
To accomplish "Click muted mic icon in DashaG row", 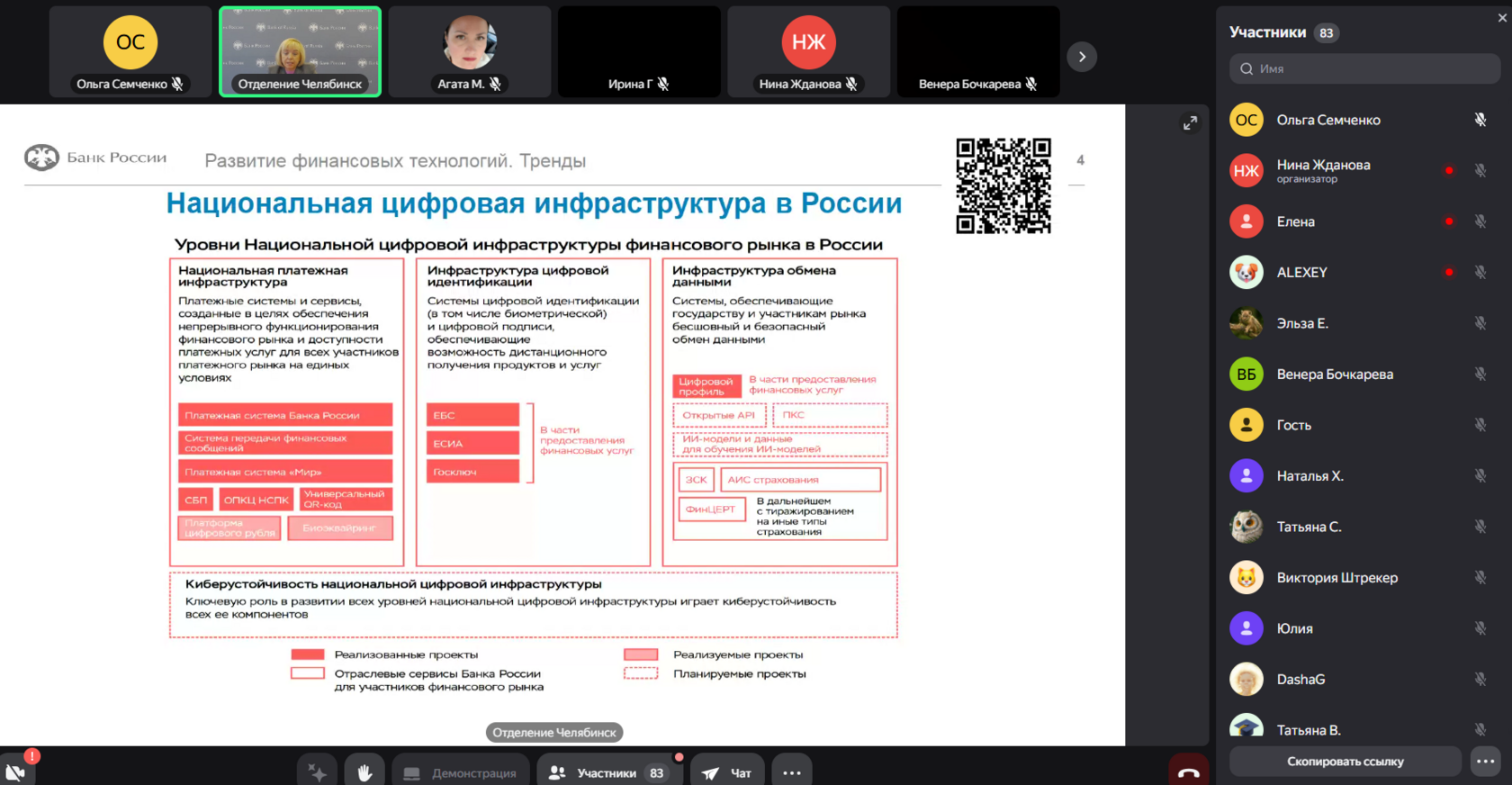I will [x=1480, y=679].
